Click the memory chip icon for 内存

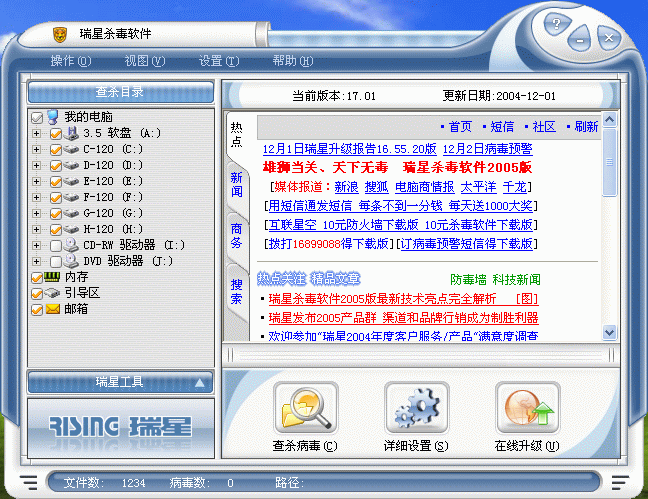pyautogui.click(x=52, y=277)
